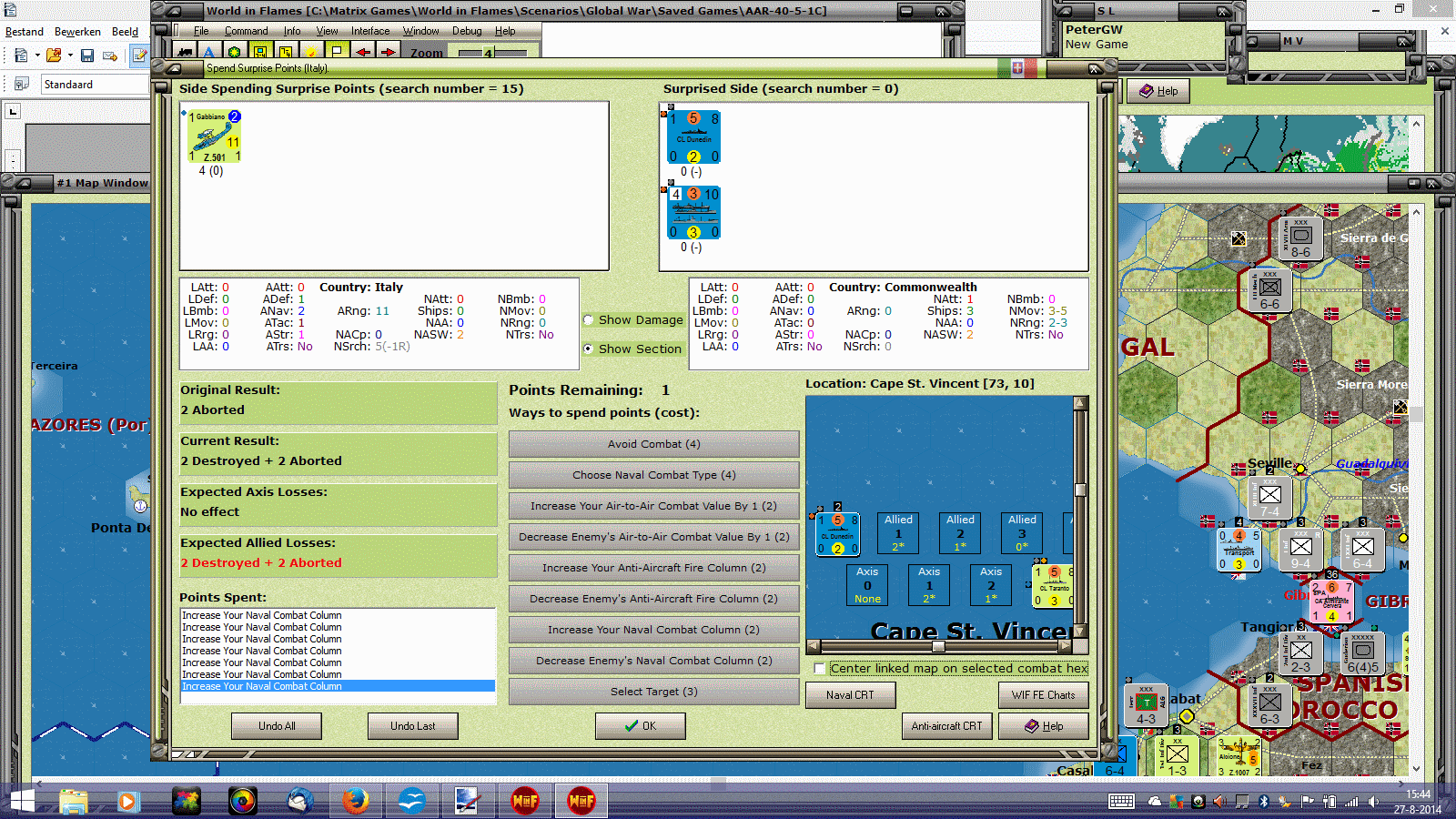Click the CL Dunedin counter in the location map

[838, 534]
